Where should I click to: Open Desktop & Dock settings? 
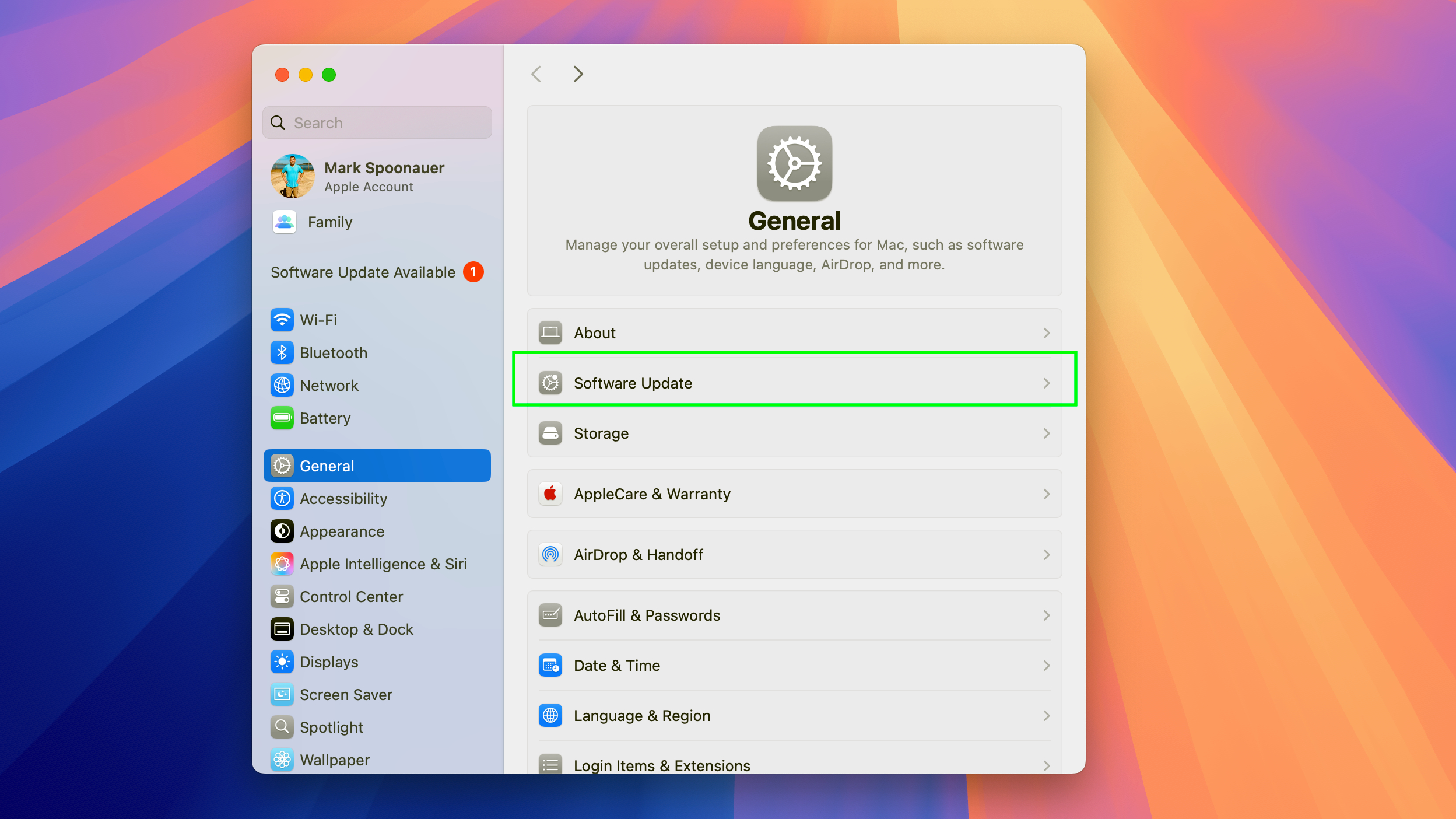coord(356,629)
